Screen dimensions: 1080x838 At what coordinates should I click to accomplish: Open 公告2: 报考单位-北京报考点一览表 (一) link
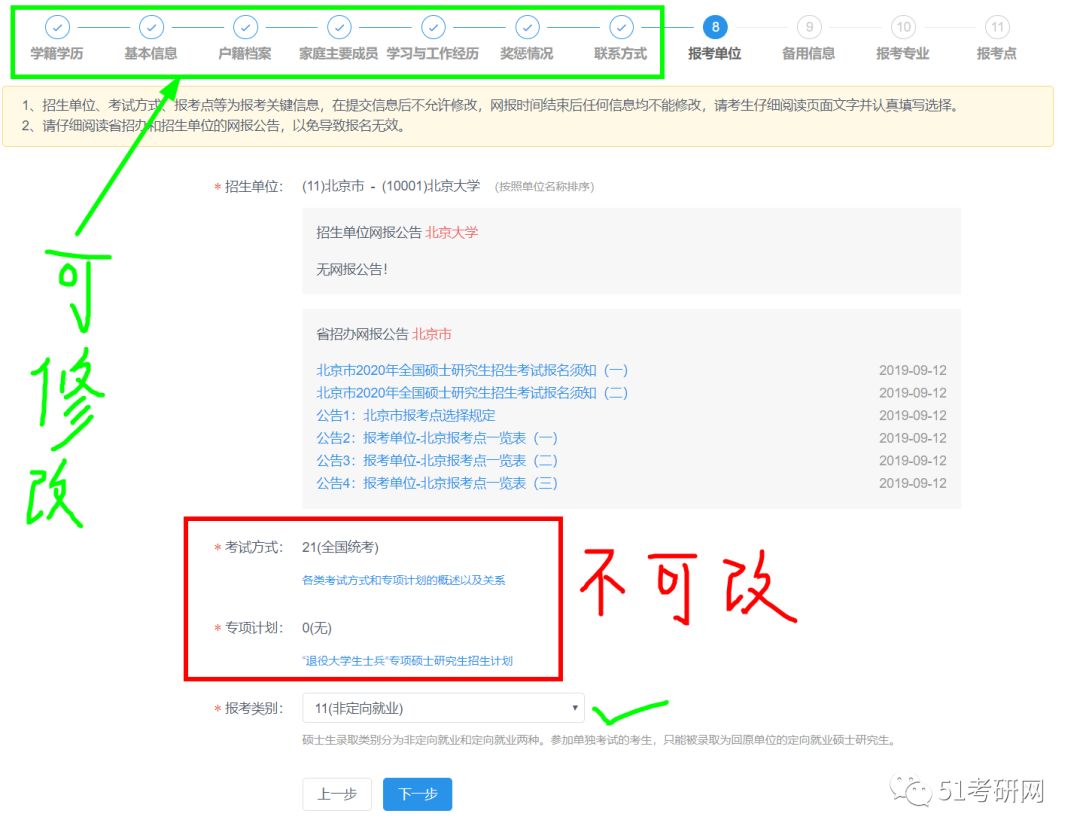[437, 439]
